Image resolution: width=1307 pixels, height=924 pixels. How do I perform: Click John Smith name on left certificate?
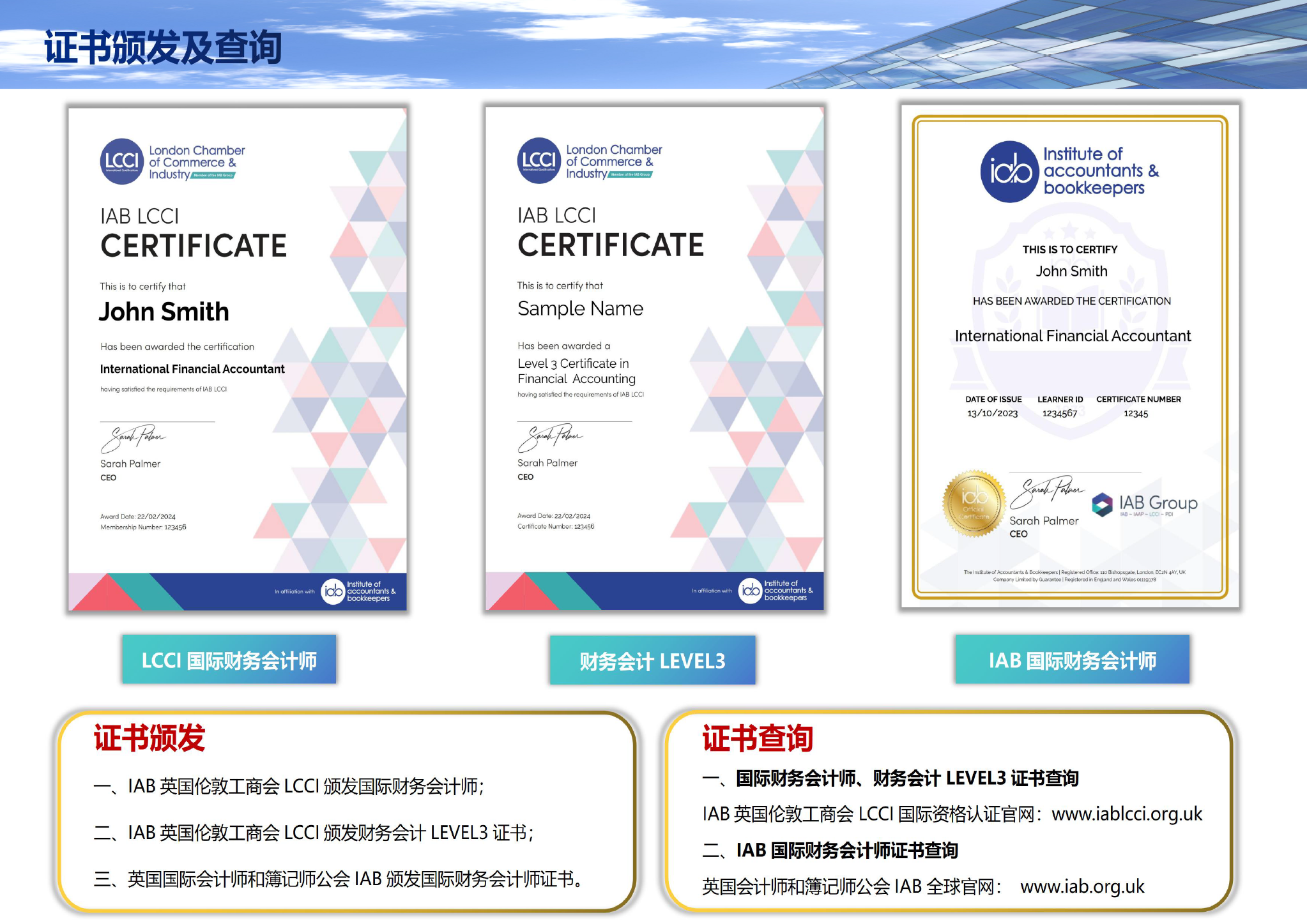click(x=164, y=312)
